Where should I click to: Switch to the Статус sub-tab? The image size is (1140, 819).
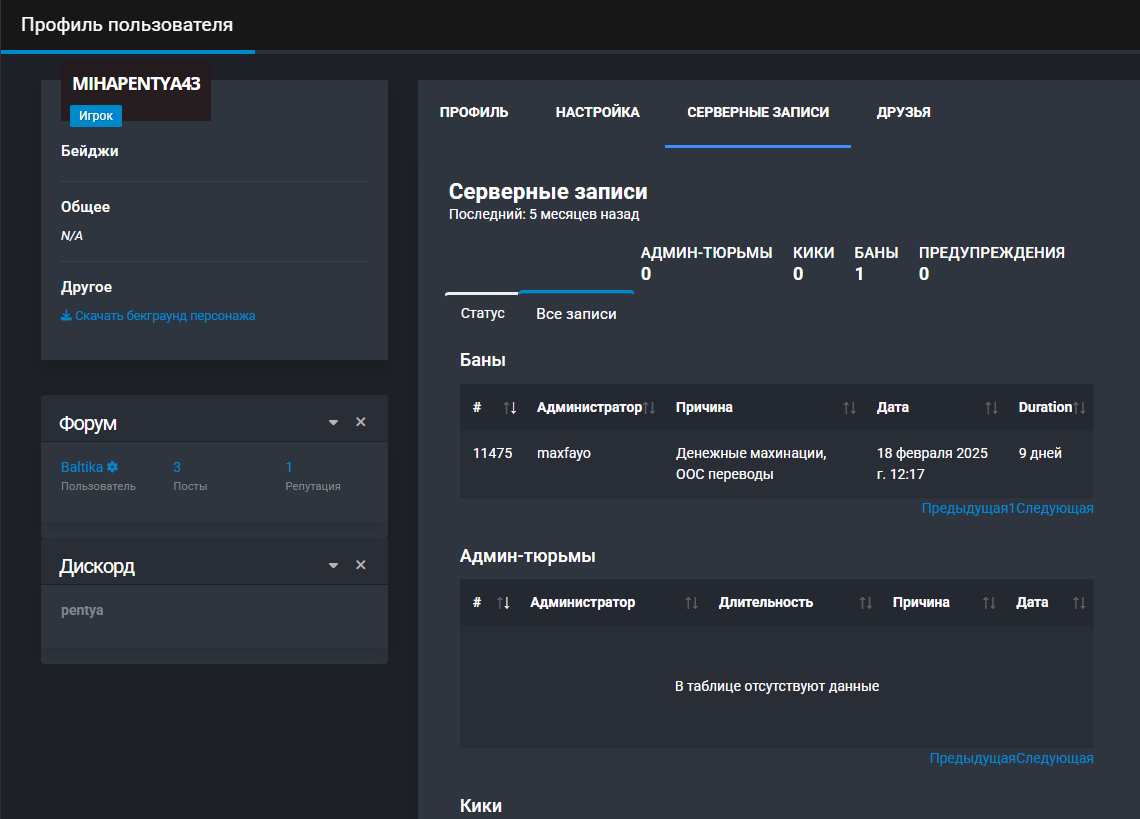[483, 313]
